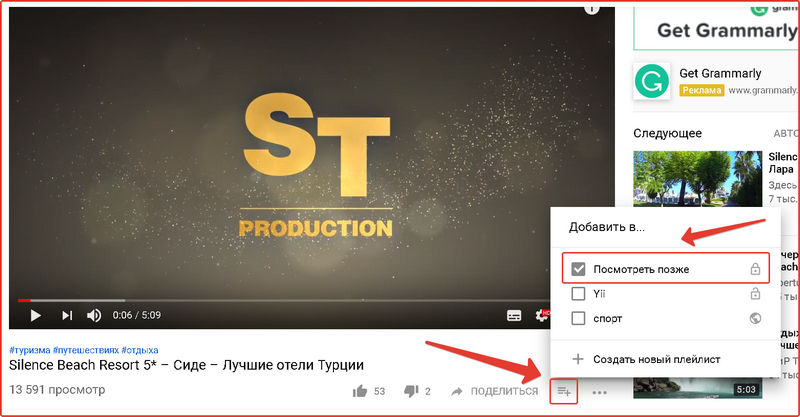This screenshot has height=417, width=800.
Task: Open the three-dot more actions menu
Action: (599, 393)
